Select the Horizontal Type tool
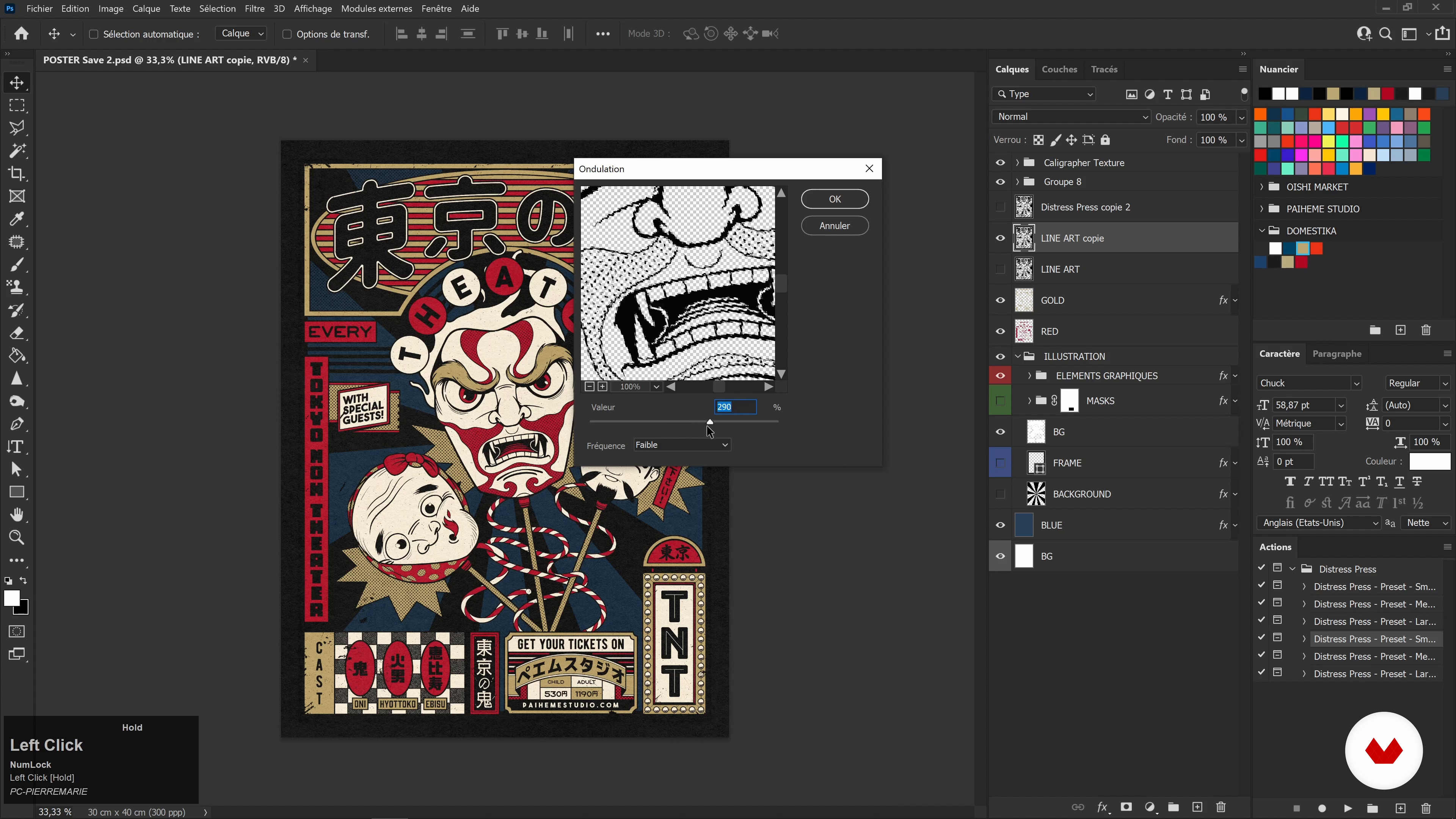This screenshot has width=1456, height=819. tap(17, 447)
